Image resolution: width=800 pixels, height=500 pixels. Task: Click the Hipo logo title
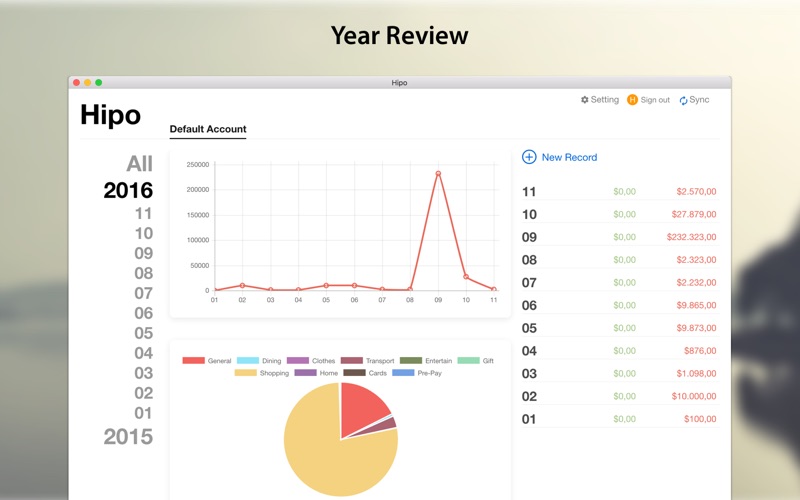point(110,115)
